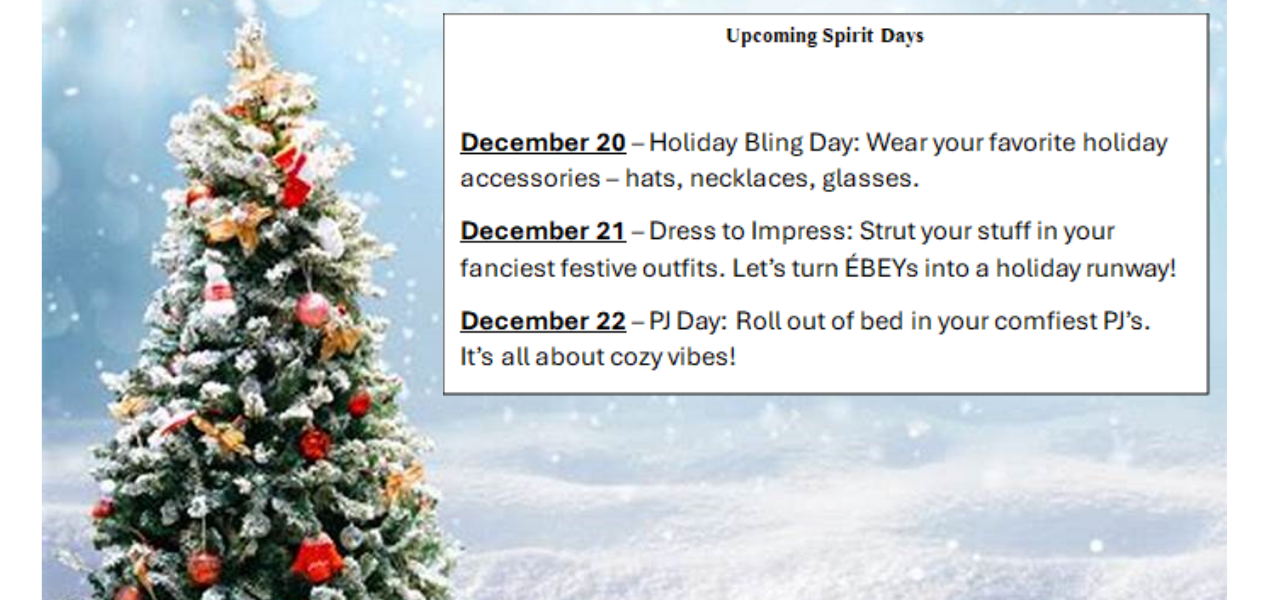Click the "It's all about cozy vibes!" line

598,357
